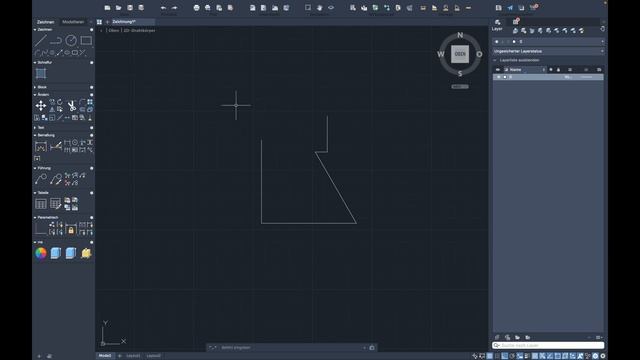
Task: Open layer panel settings gear menu
Action: (x=598, y=338)
